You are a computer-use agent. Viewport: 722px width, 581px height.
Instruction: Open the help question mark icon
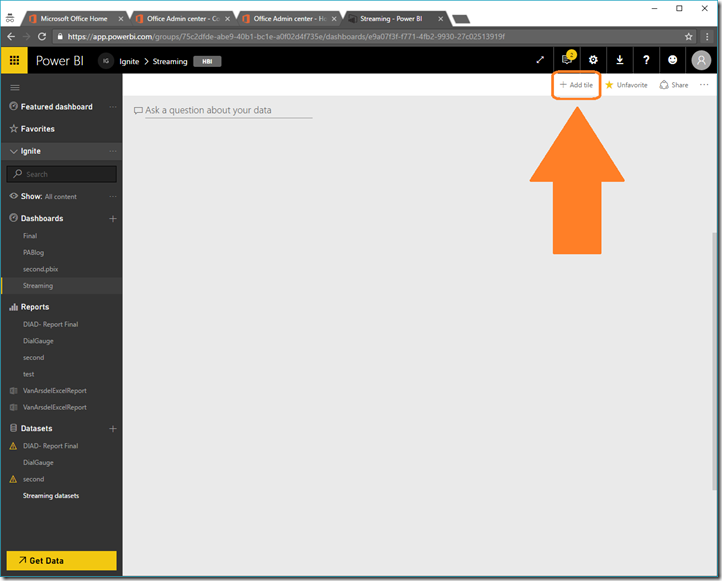pos(646,60)
